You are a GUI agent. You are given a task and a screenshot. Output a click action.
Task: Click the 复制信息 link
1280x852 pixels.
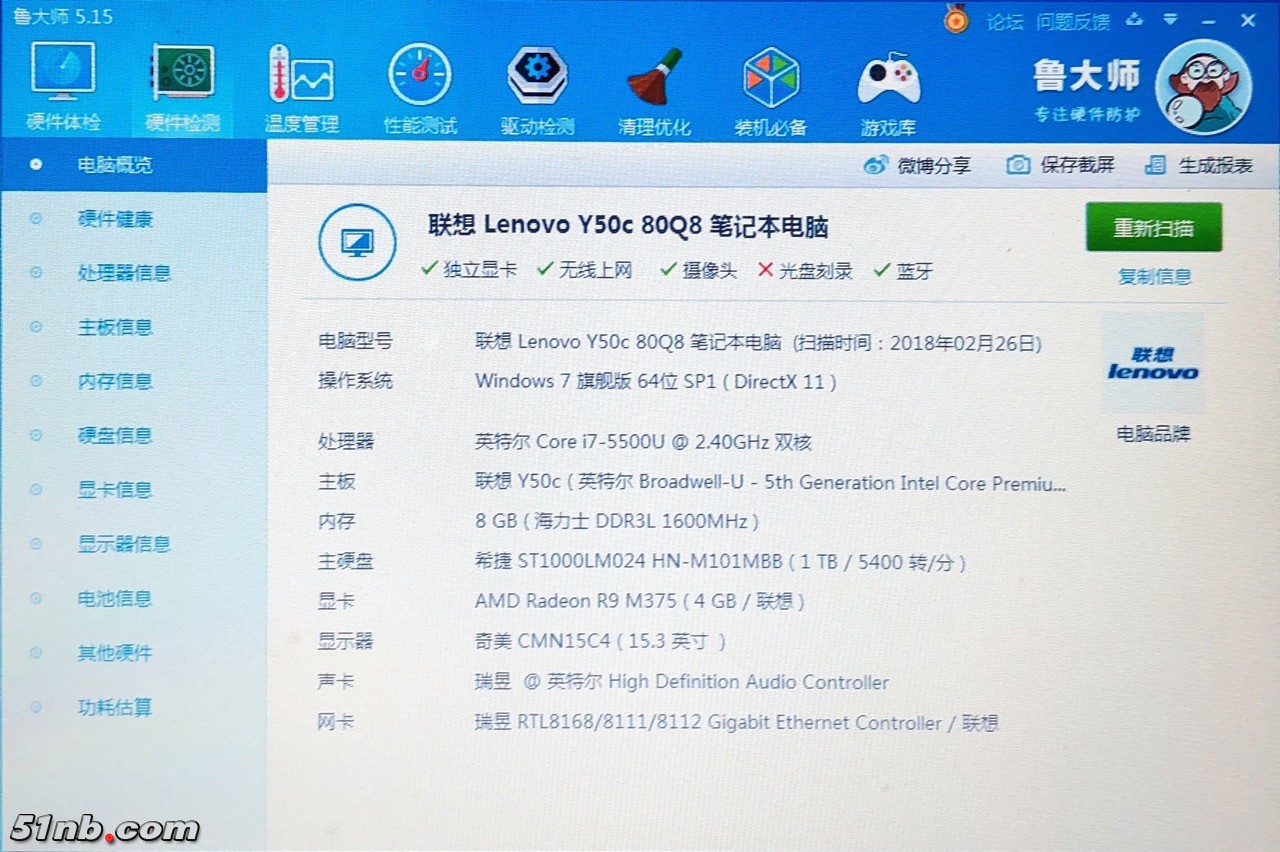tap(1154, 277)
